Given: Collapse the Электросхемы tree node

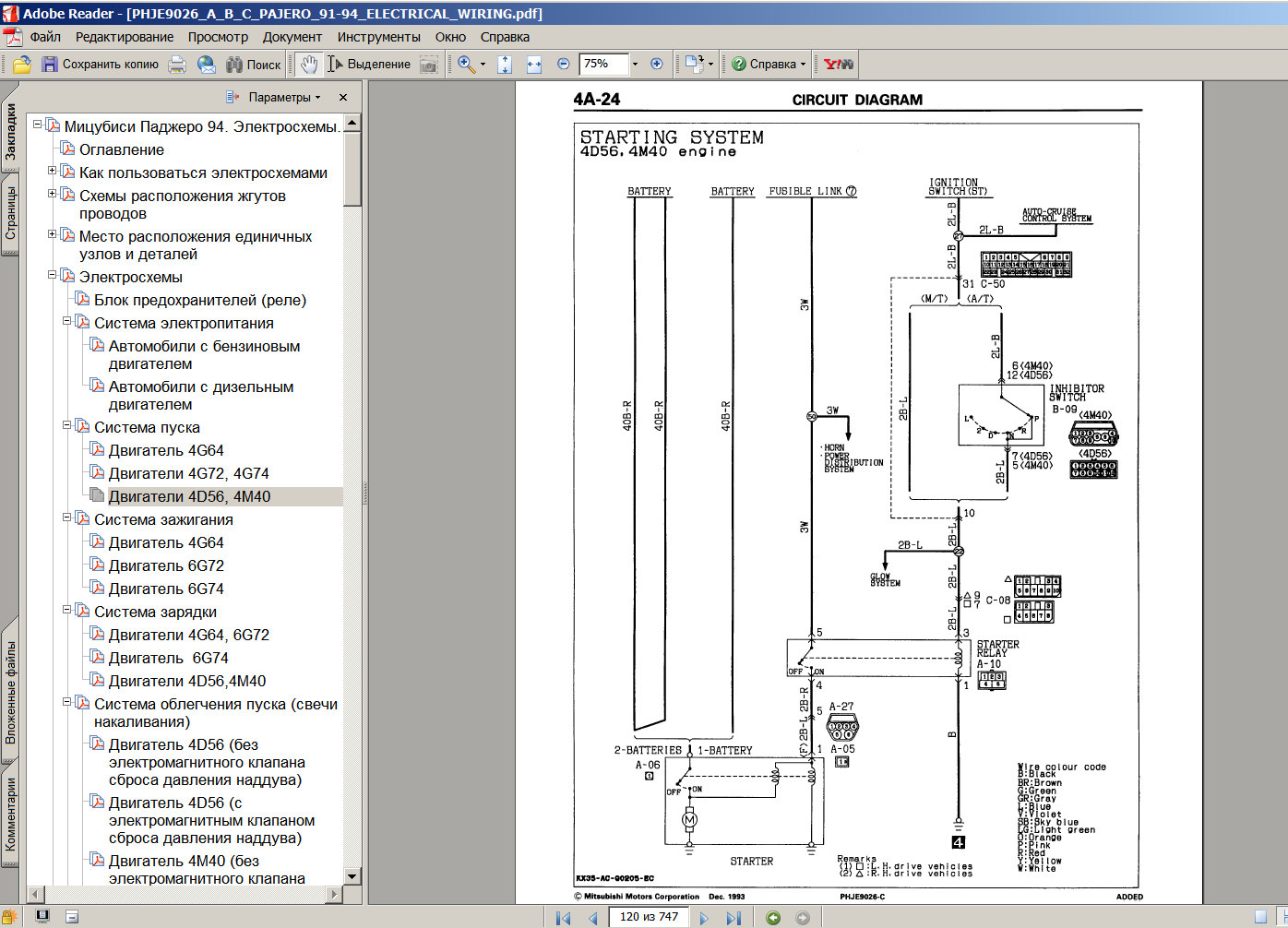Looking at the screenshot, I should 53,275.
